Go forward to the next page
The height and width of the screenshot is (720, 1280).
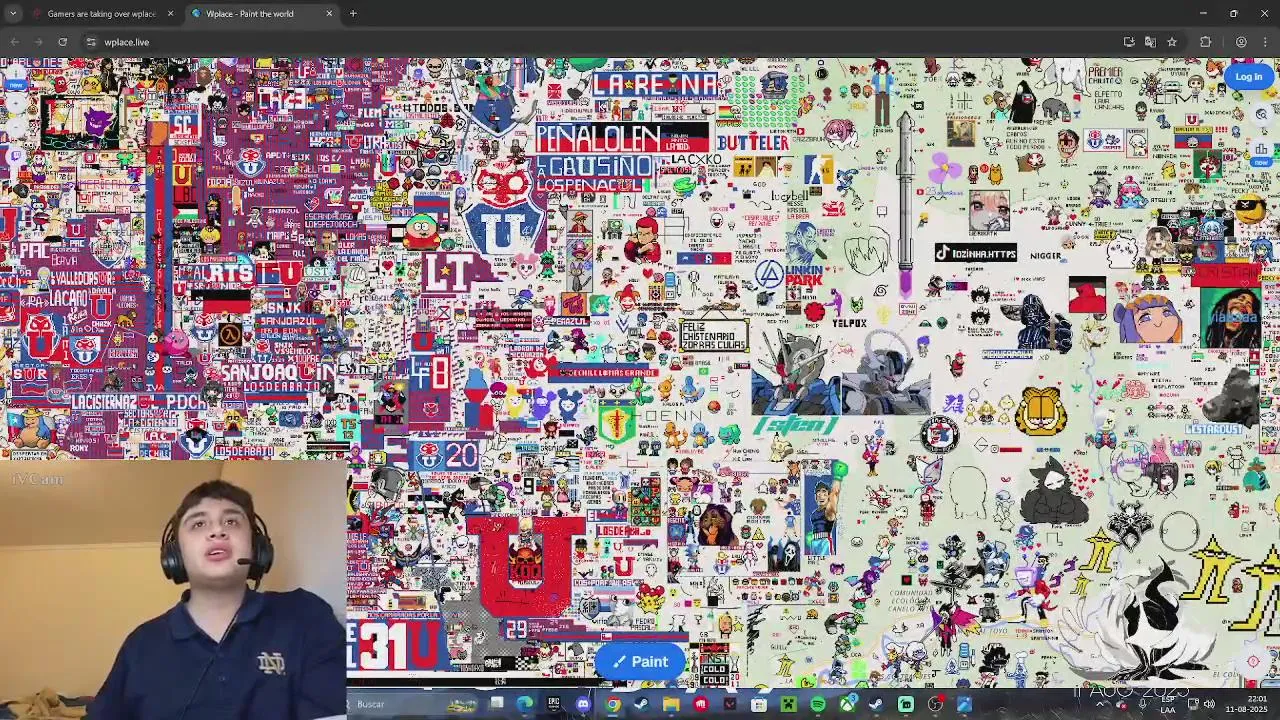(38, 42)
